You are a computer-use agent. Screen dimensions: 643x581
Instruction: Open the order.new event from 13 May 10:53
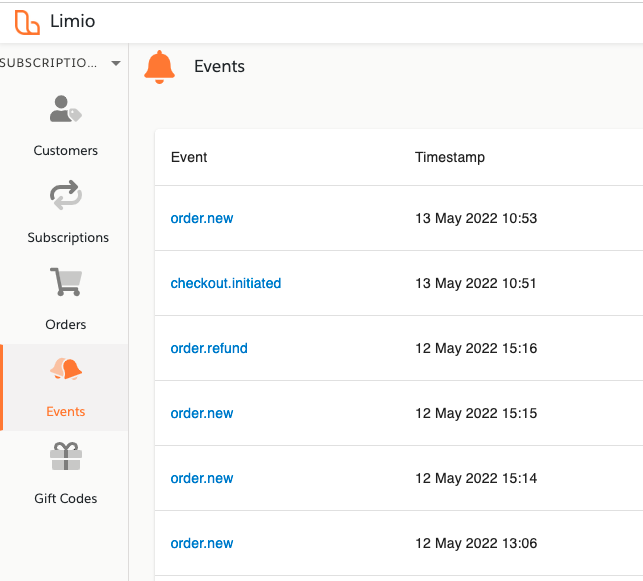tap(202, 218)
